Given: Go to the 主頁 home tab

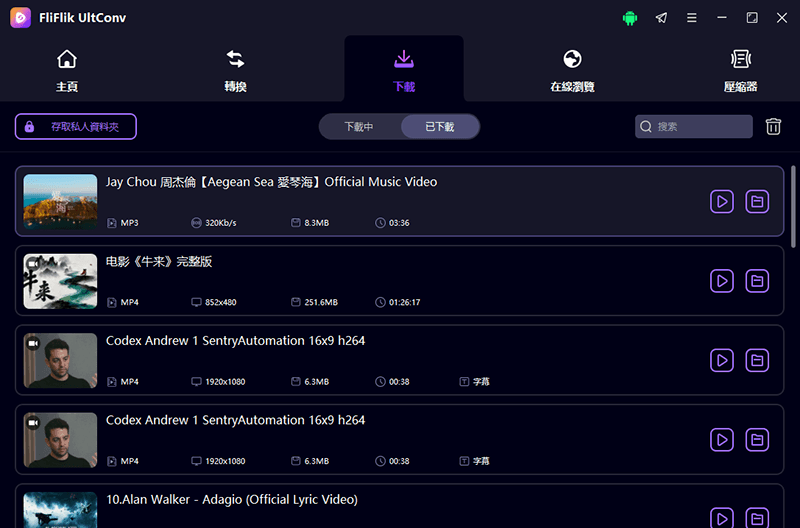Looking at the screenshot, I should point(67,70).
